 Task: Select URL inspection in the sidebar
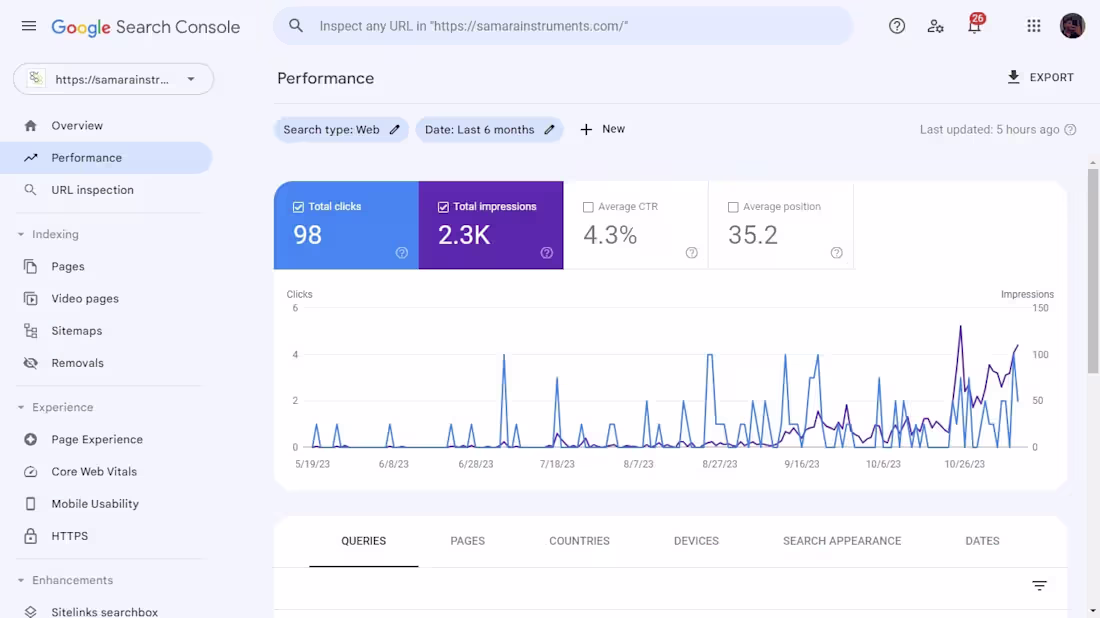coord(92,190)
